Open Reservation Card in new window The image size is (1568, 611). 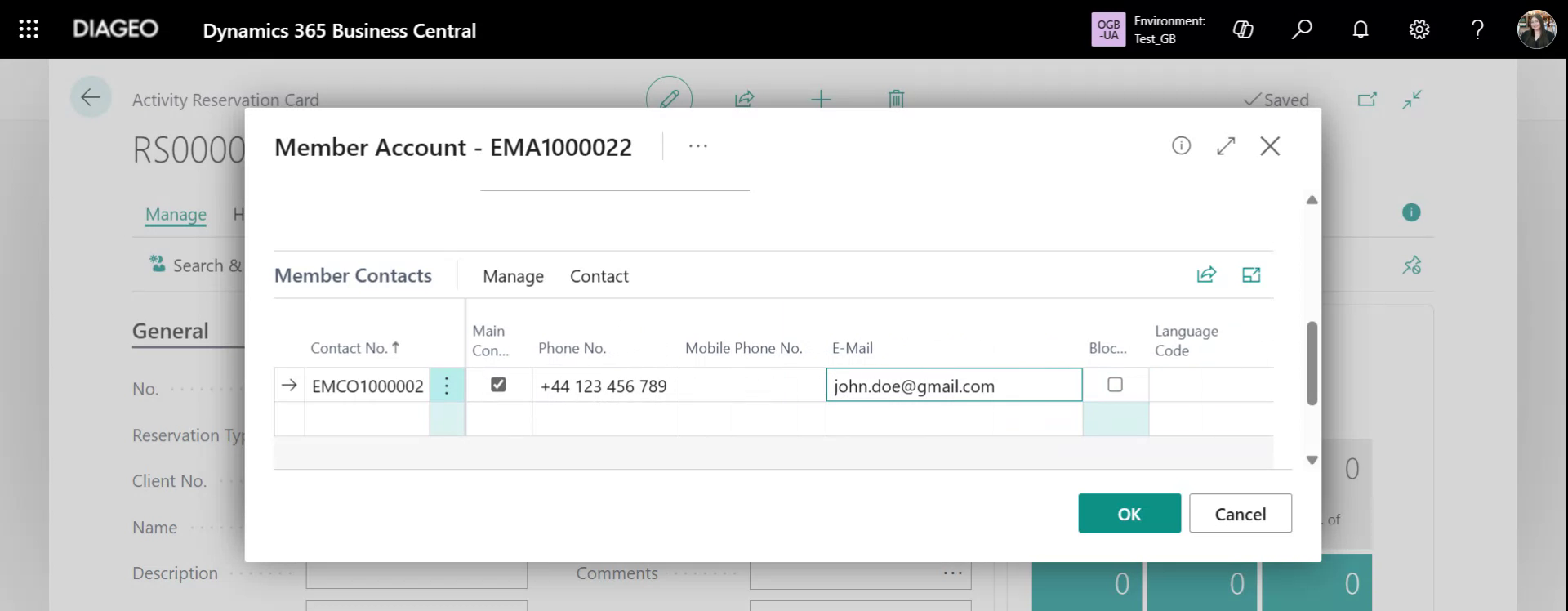tap(1367, 99)
